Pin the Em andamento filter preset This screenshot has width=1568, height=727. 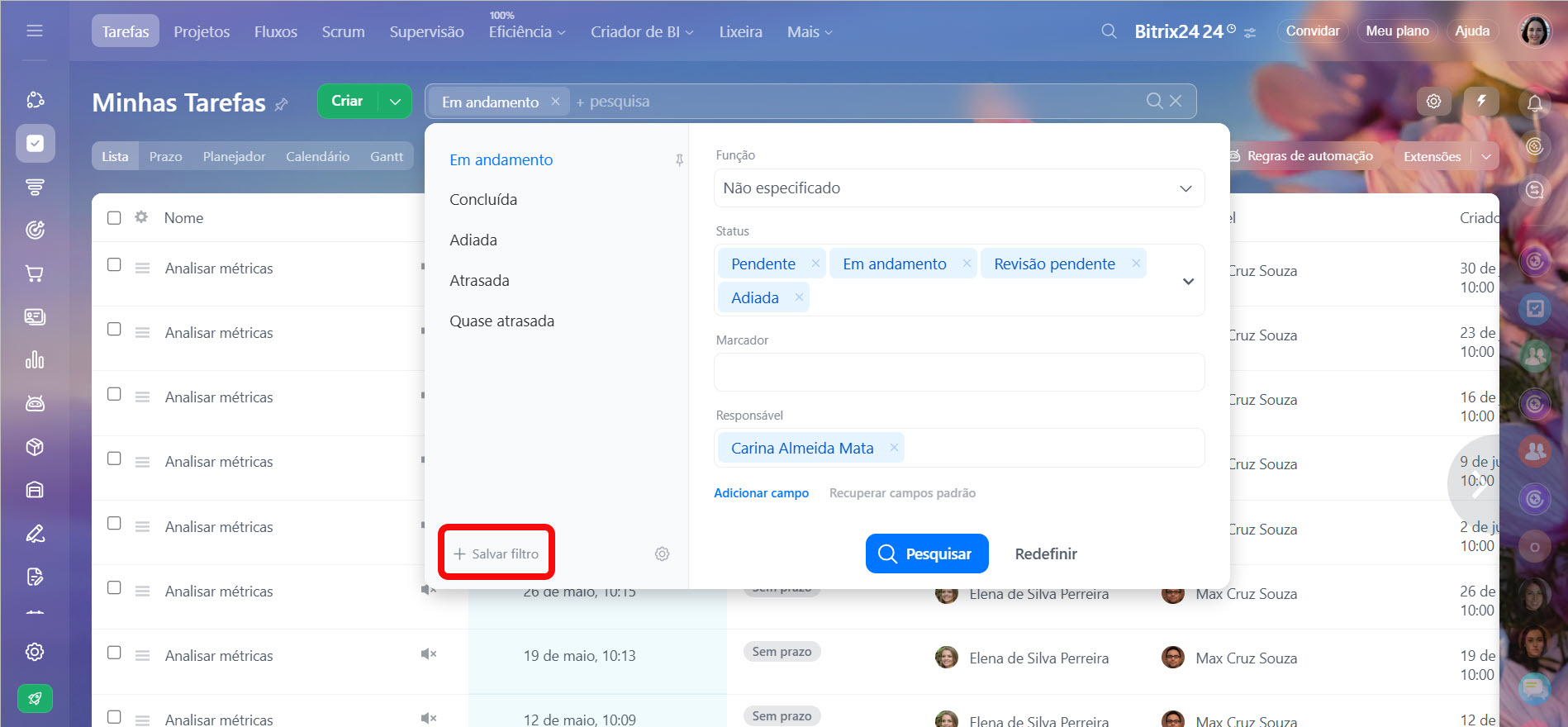click(x=679, y=160)
